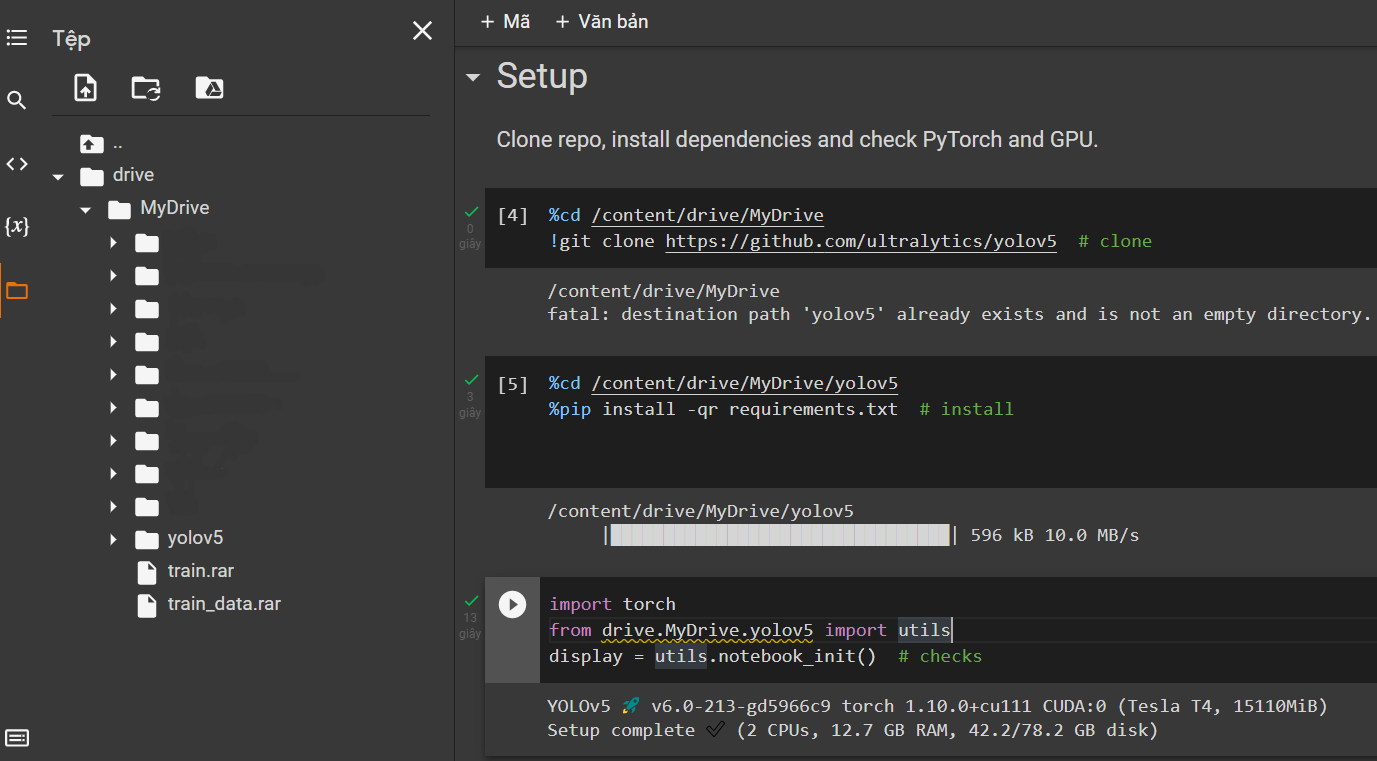Click the search icon in left sidebar
1377x761 pixels.
pos(17,100)
